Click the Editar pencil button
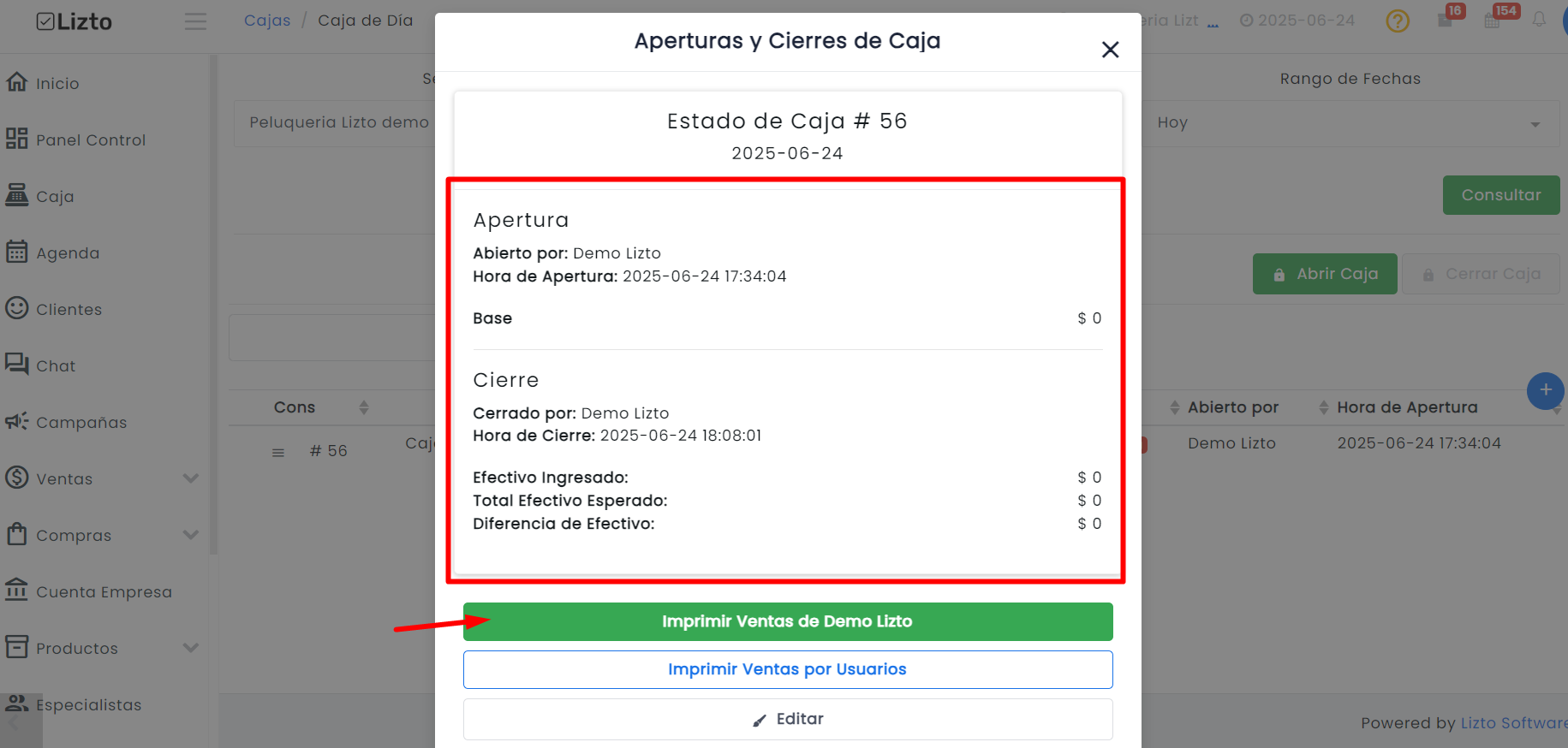 click(x=788, y=719)
